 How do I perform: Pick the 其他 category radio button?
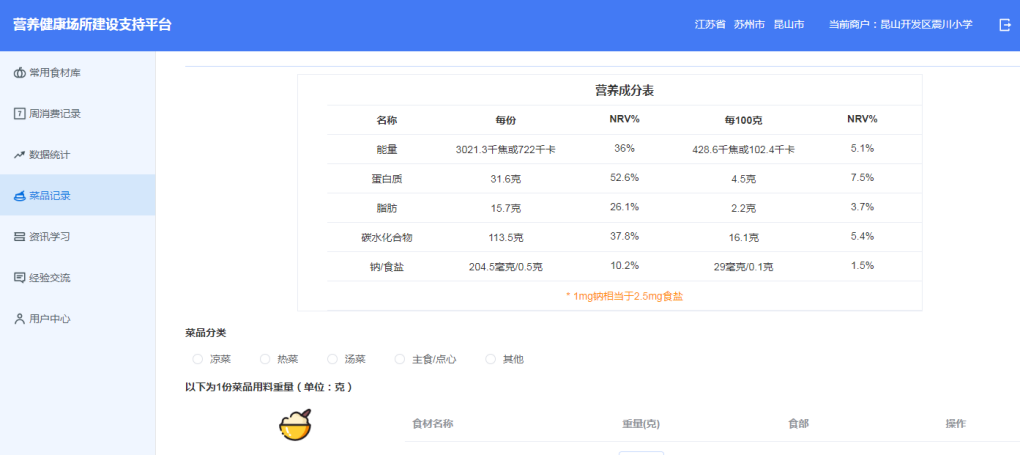tap(490, 359)
